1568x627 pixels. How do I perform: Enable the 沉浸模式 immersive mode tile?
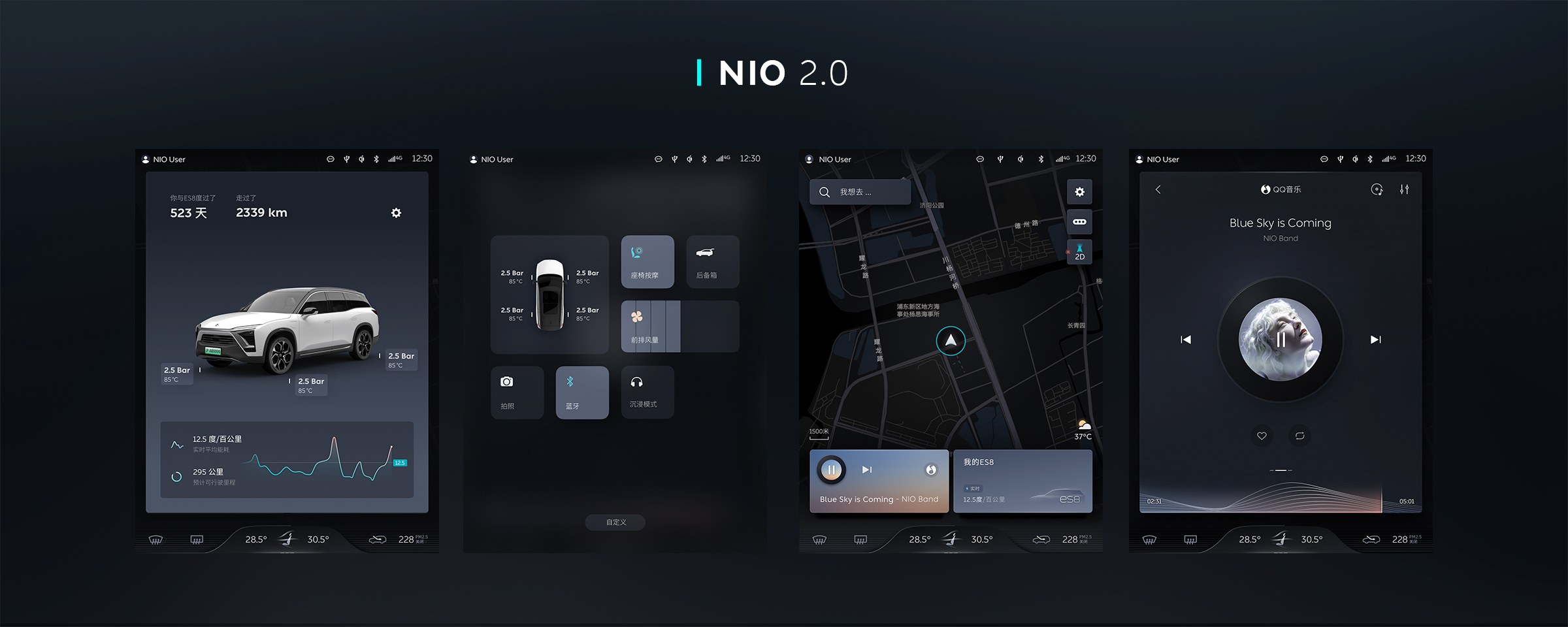coord(647,393)
